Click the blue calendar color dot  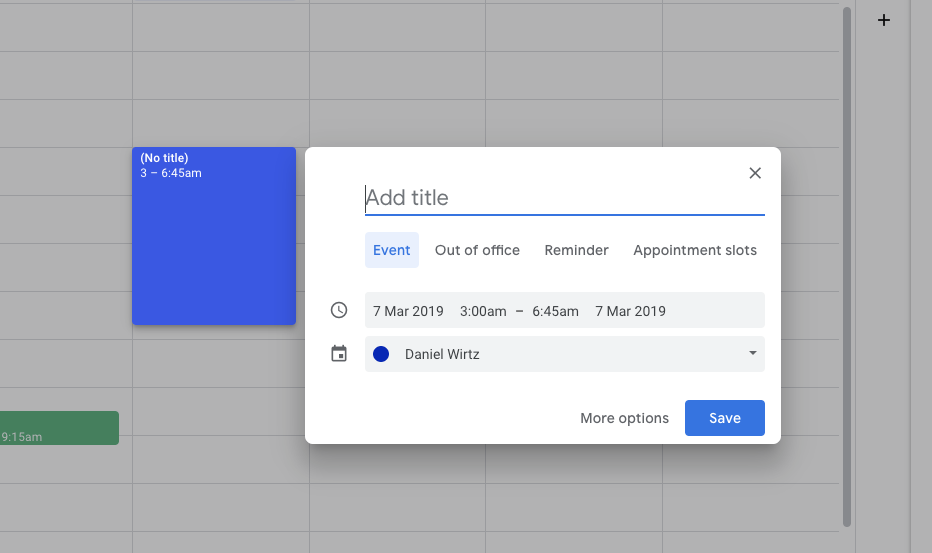point(381,354)
